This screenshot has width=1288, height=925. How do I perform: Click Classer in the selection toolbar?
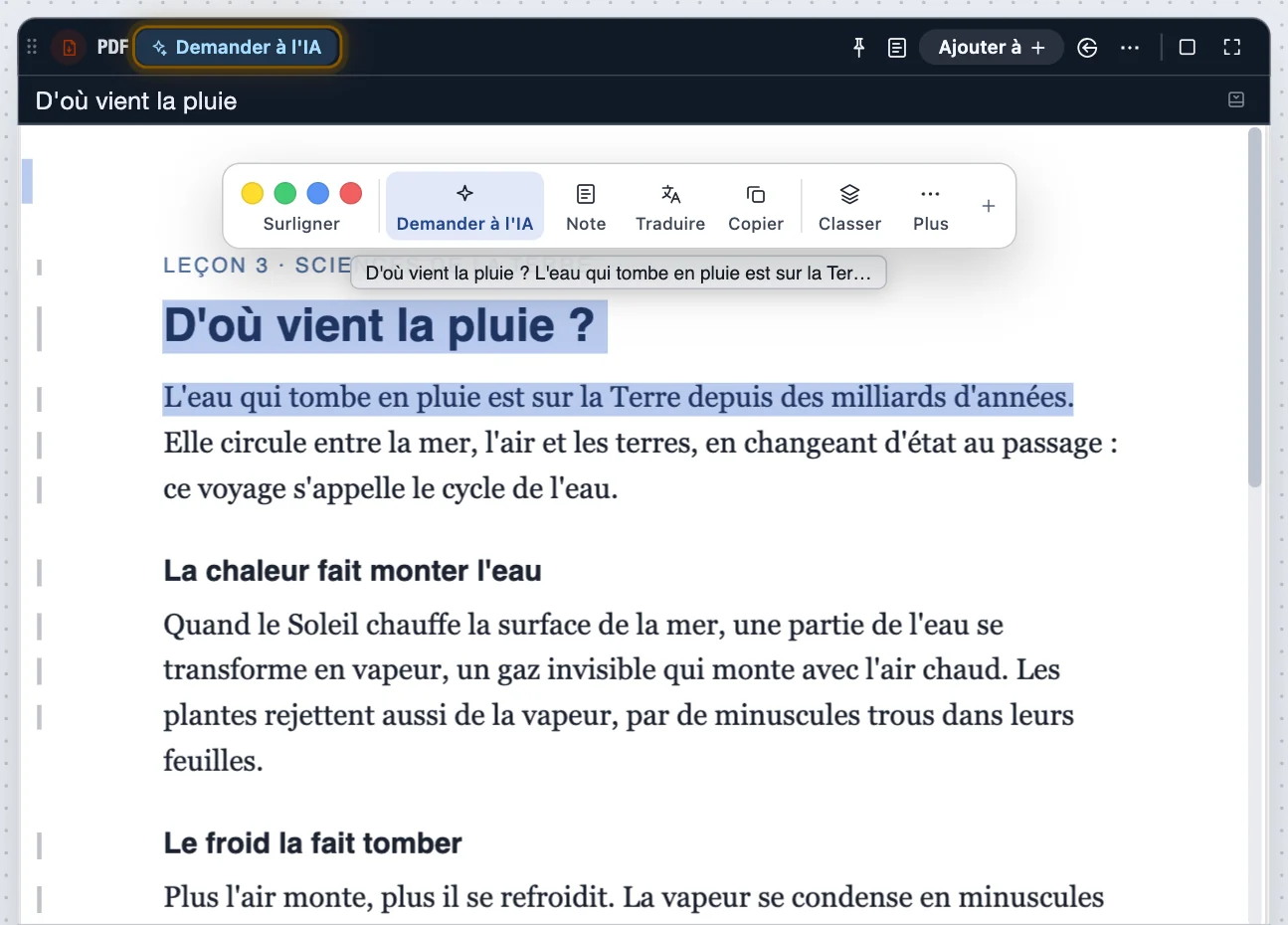point(849,206)
